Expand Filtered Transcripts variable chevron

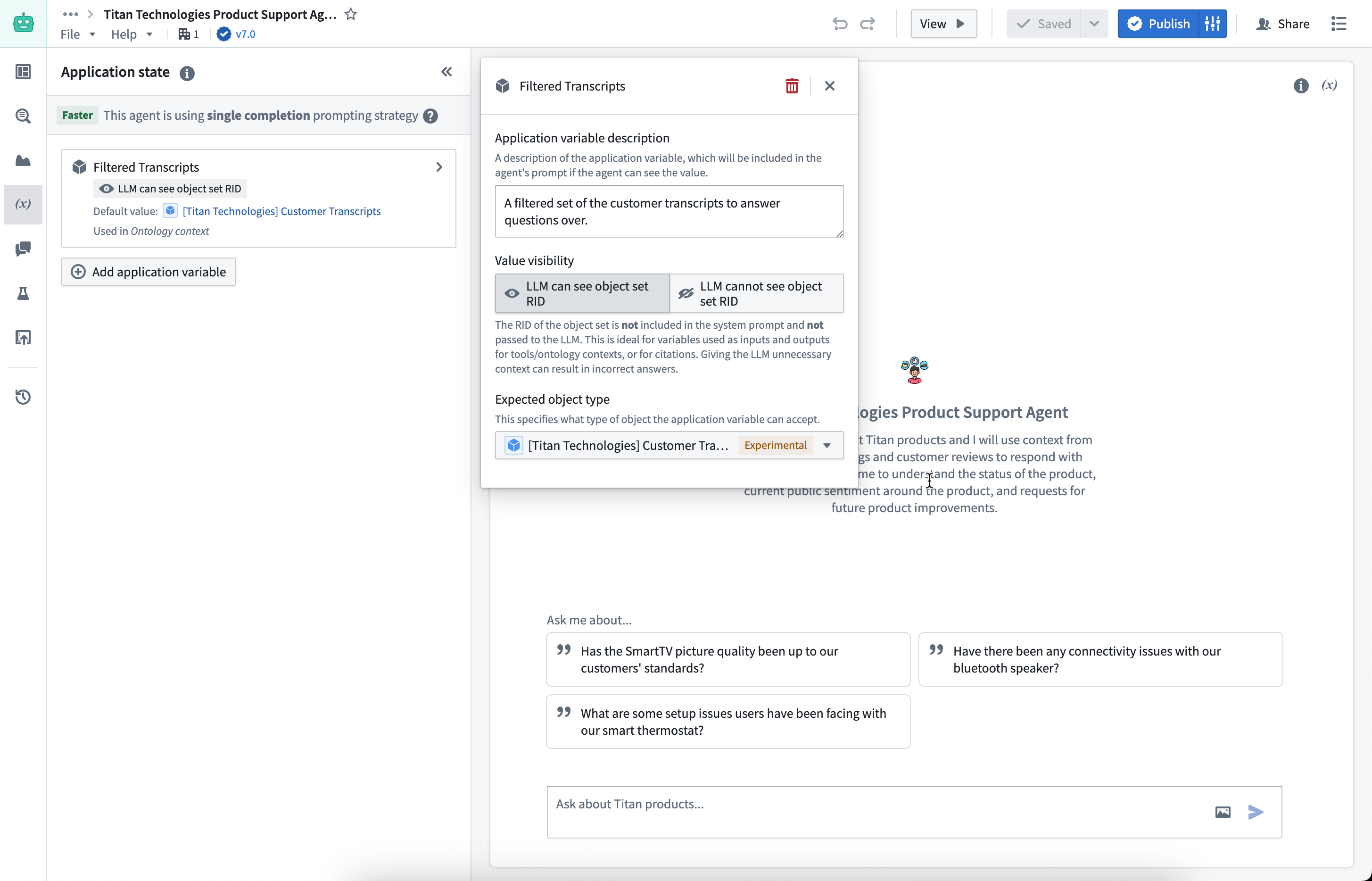pyautogui.click(x=438, y=167)
